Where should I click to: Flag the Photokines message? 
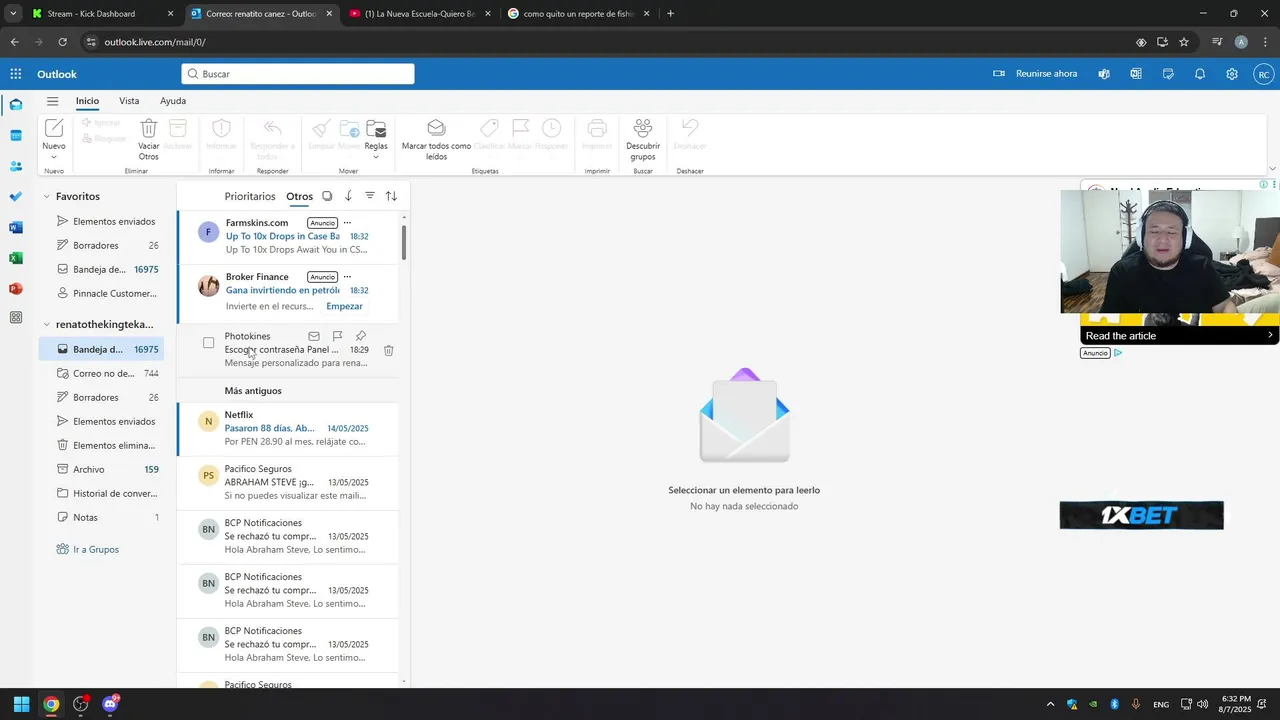337,336
